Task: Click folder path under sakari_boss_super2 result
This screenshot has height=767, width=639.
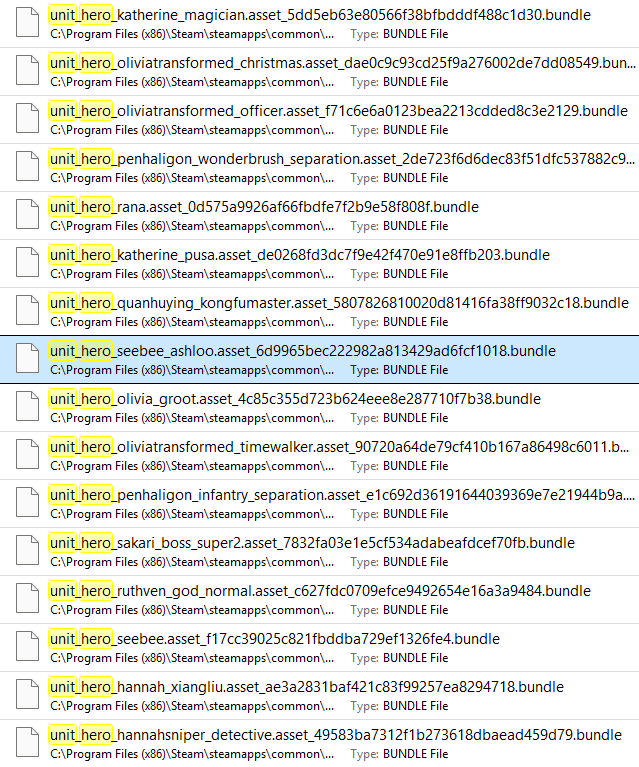Action: pos(192,562)
